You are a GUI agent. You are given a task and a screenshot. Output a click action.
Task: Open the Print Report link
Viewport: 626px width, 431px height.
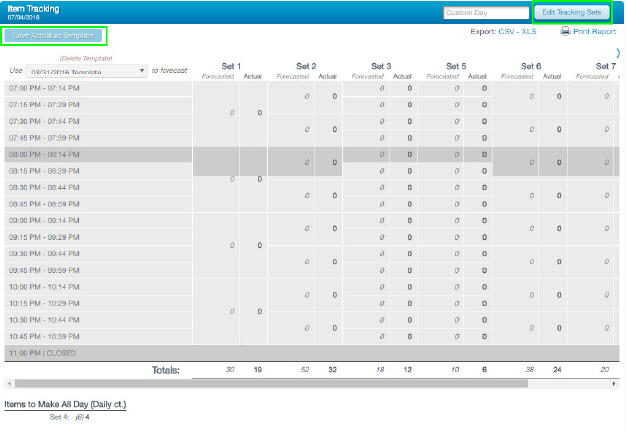tap(594, 32)
